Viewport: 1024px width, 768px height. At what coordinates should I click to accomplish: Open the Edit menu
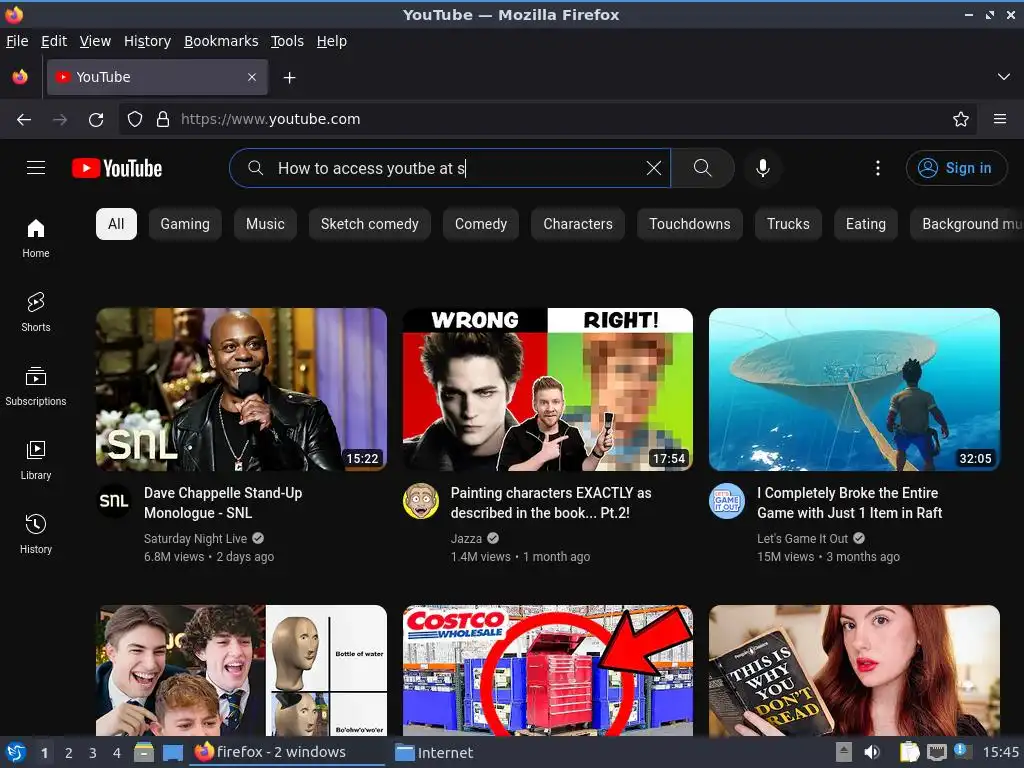point(54,41)
